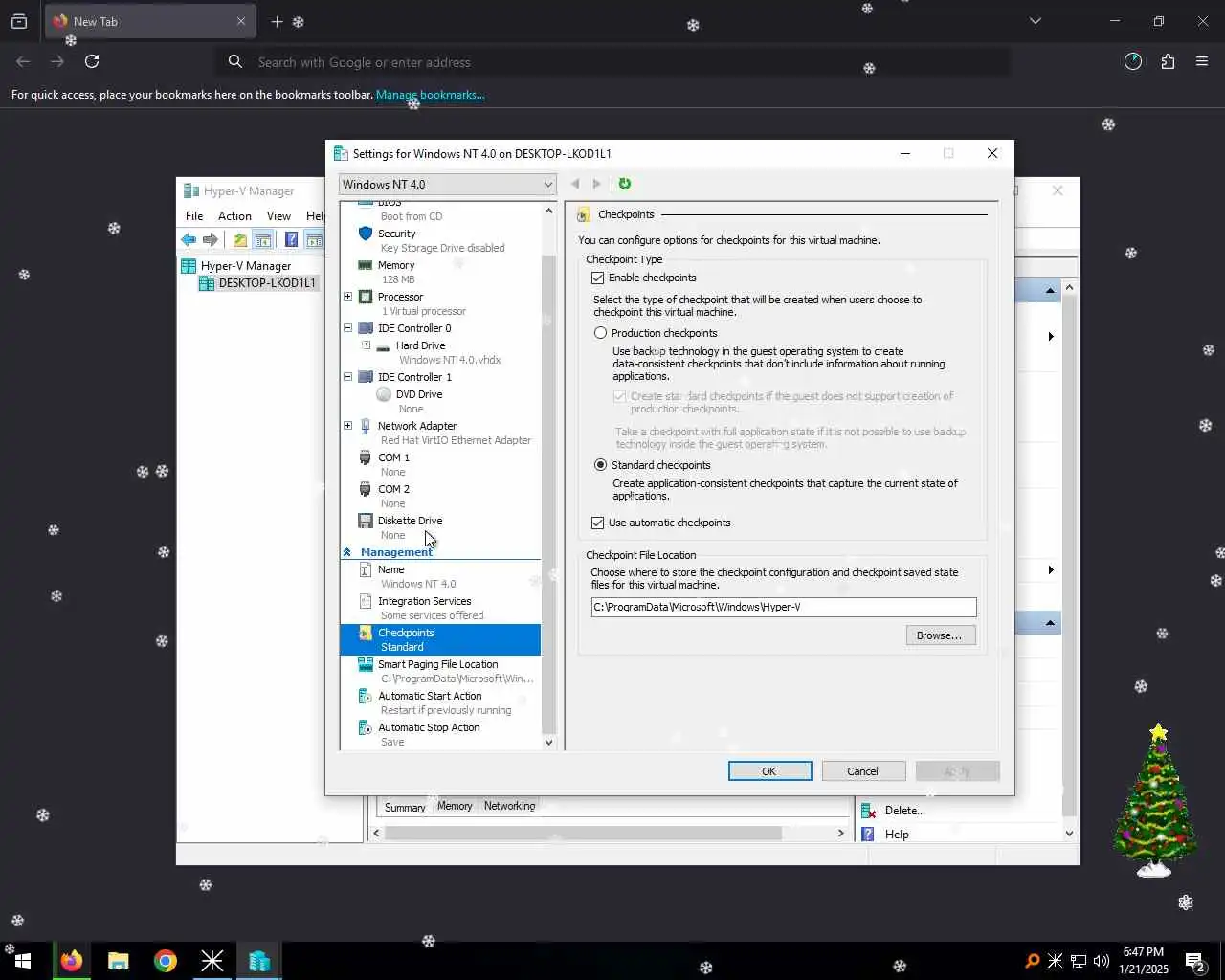Expand the Network Adapter node
The width and height of the screenshot is (1225, 980).
click(348, 426)
